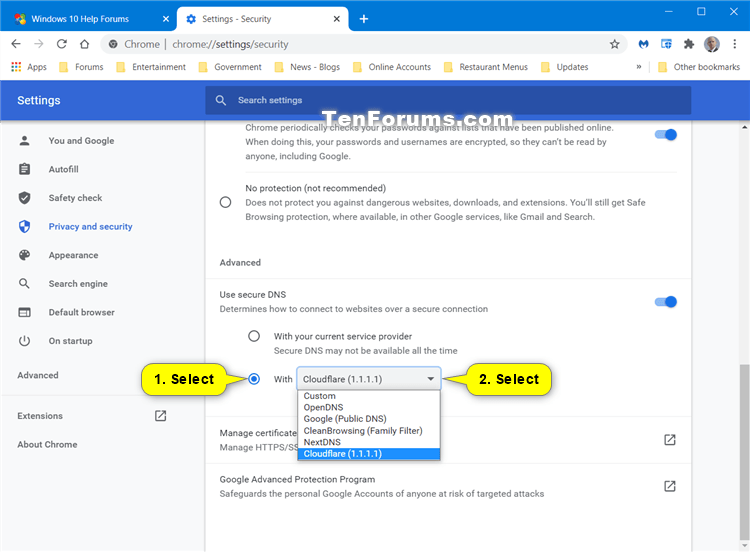Open the Malwarebytes extension icon
The image size is (750, 552).
point(643,44)
